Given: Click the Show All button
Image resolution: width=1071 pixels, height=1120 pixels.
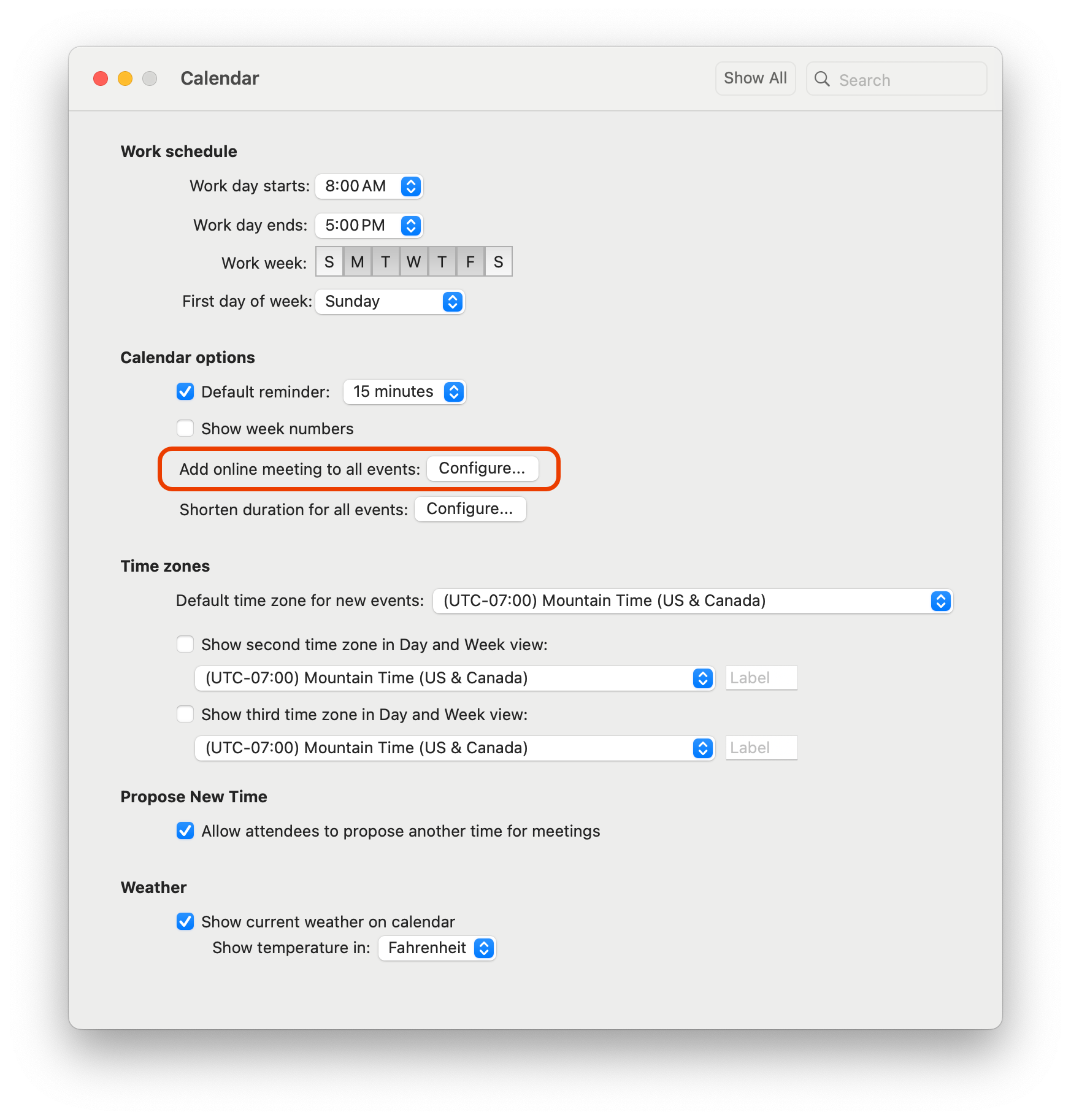Looking at the screenshot, I should [755, 79].
